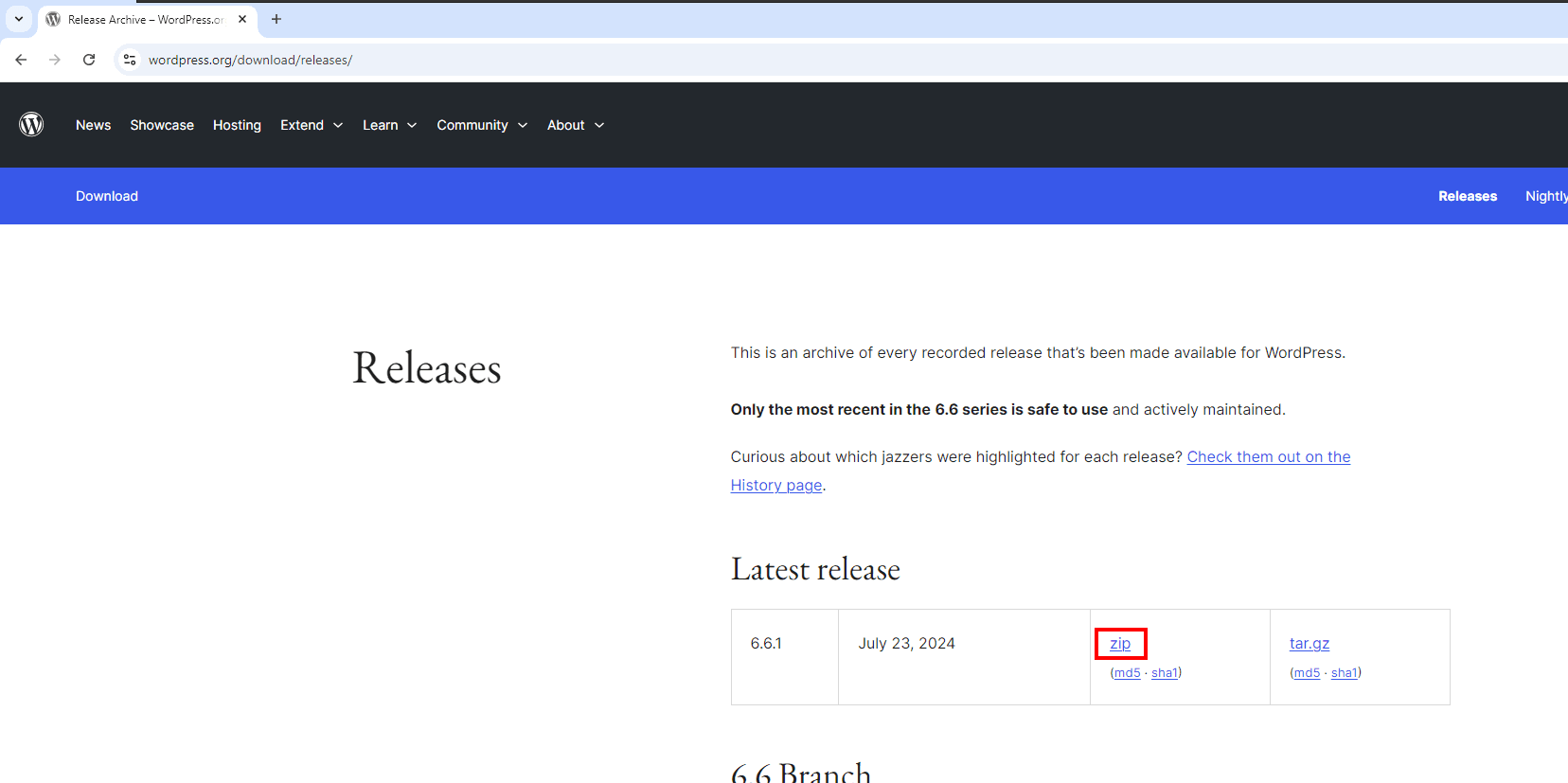Open a new tab with the plus icon
Screen dimensions: 1568x783
[x=276, y=19]
